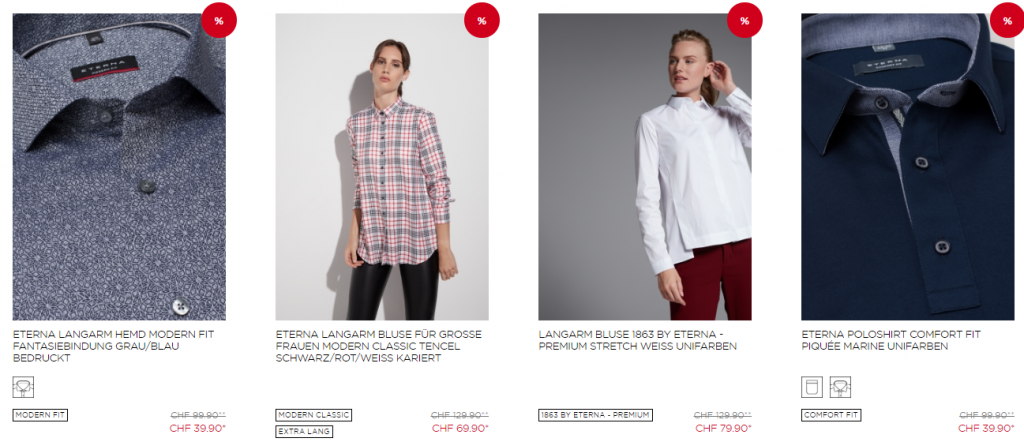Click the discount badge on the white blouse

[744, 20]
